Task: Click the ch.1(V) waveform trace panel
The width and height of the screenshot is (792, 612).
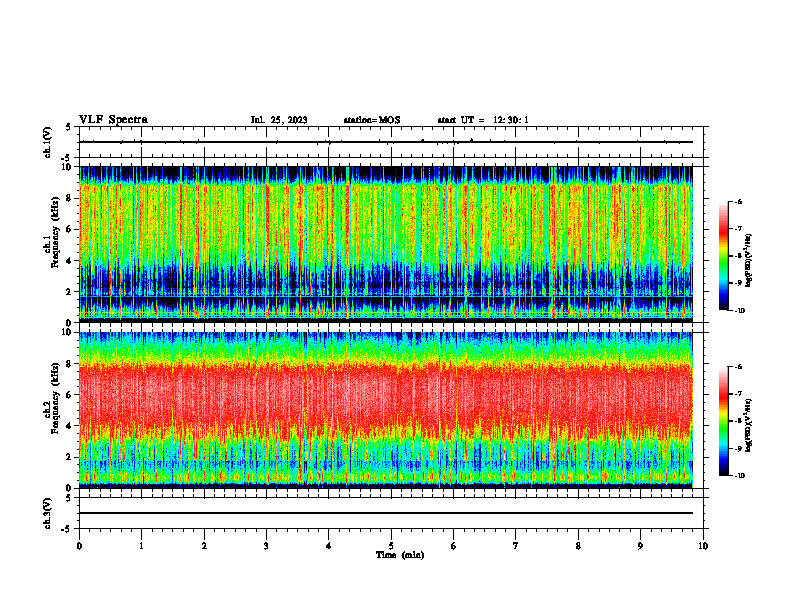Action: (391, 142)
